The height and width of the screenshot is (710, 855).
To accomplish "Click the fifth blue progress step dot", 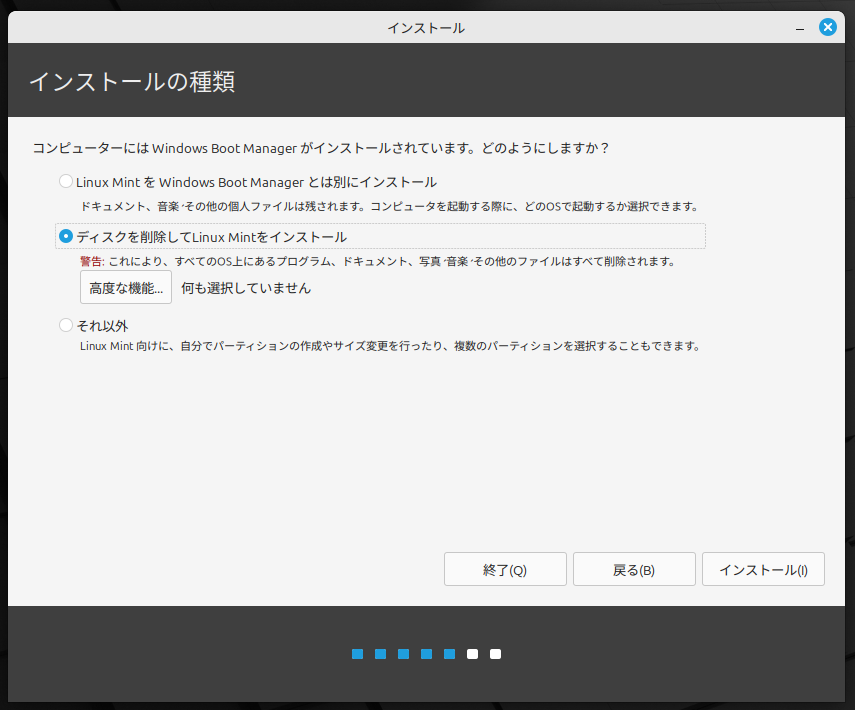I will (x=449, y=654).
